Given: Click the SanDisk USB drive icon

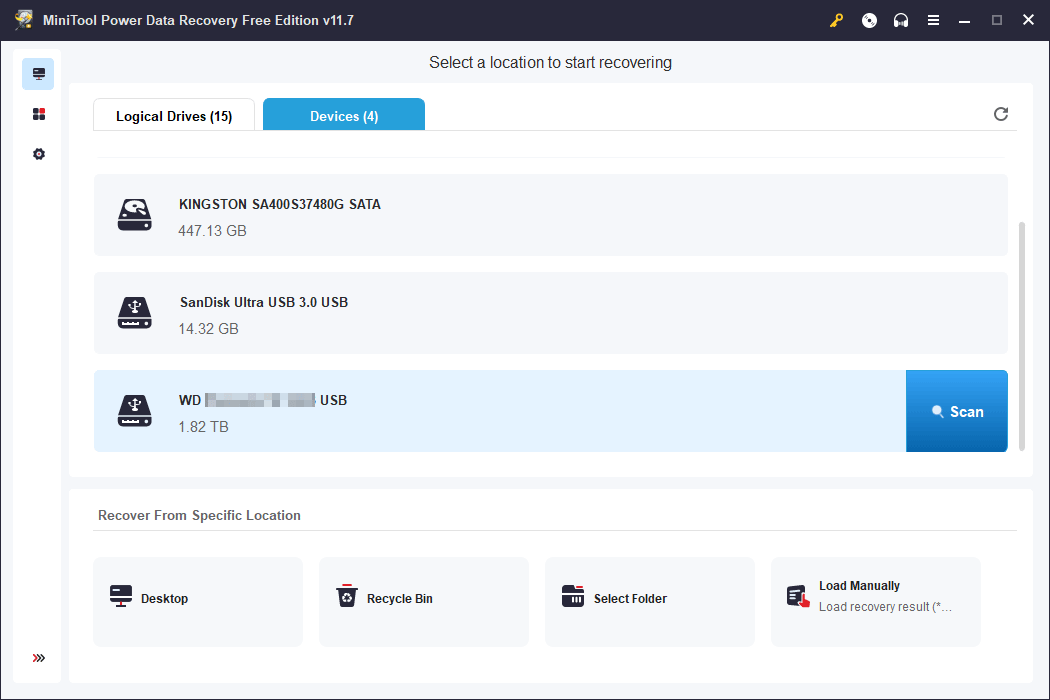Looking at the screenshot, I should pos(135,313).
